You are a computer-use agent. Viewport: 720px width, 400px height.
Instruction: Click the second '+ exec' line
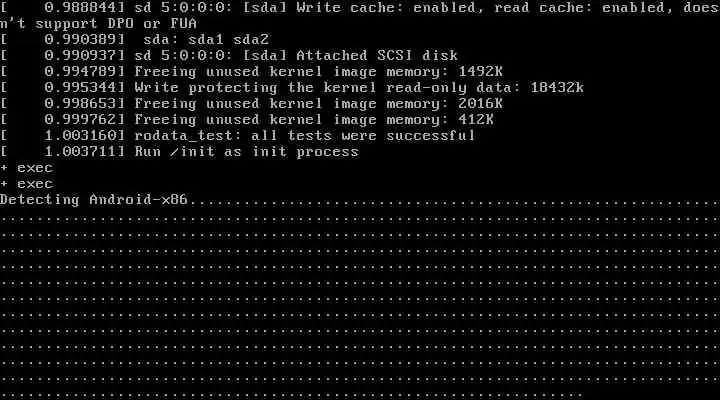click(27, 184)
